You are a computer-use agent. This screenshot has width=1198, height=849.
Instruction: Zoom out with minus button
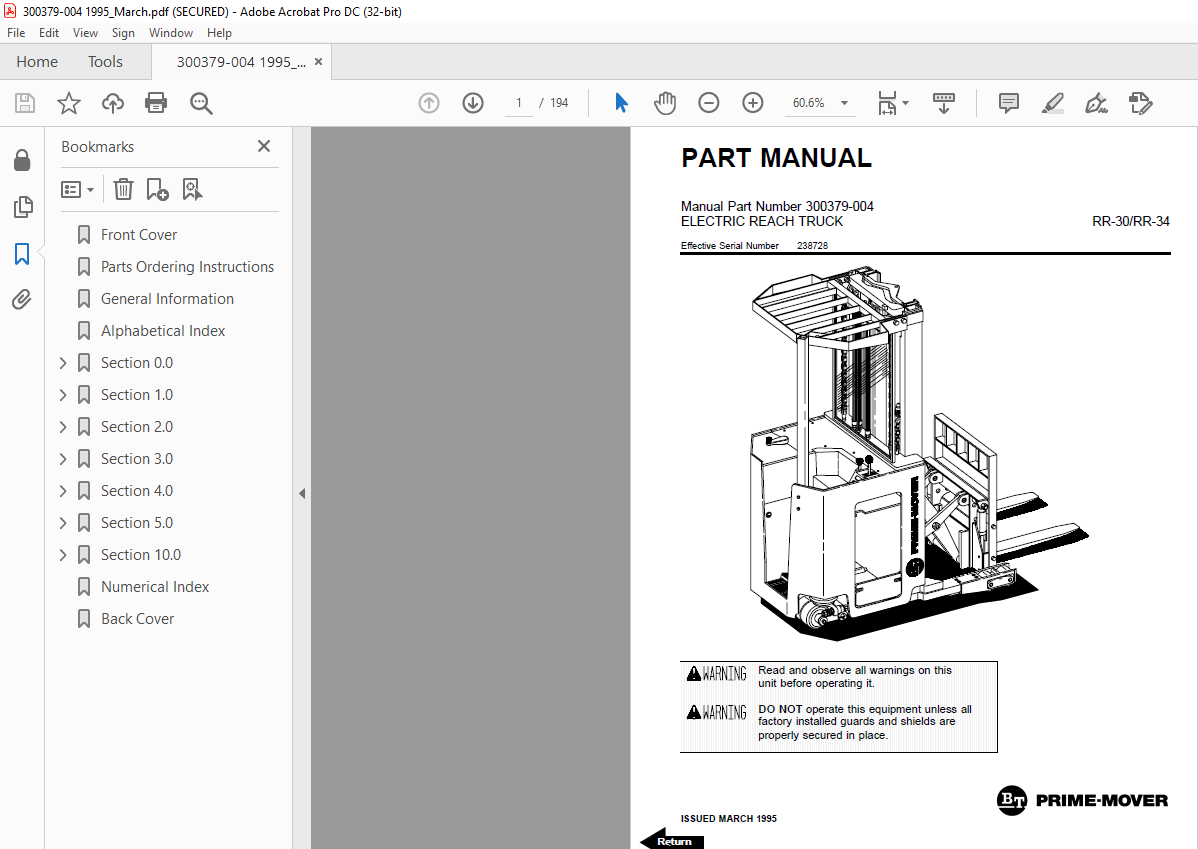[x=708, y=103]
